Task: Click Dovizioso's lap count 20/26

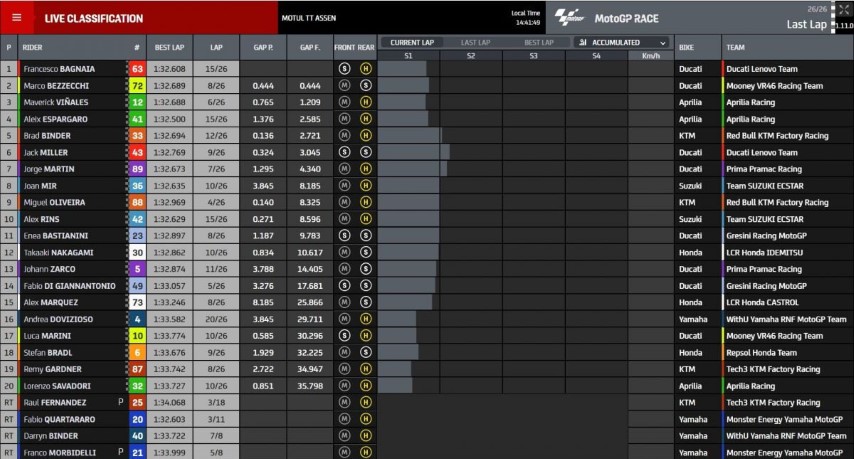Action: click(x=216, y=319)
